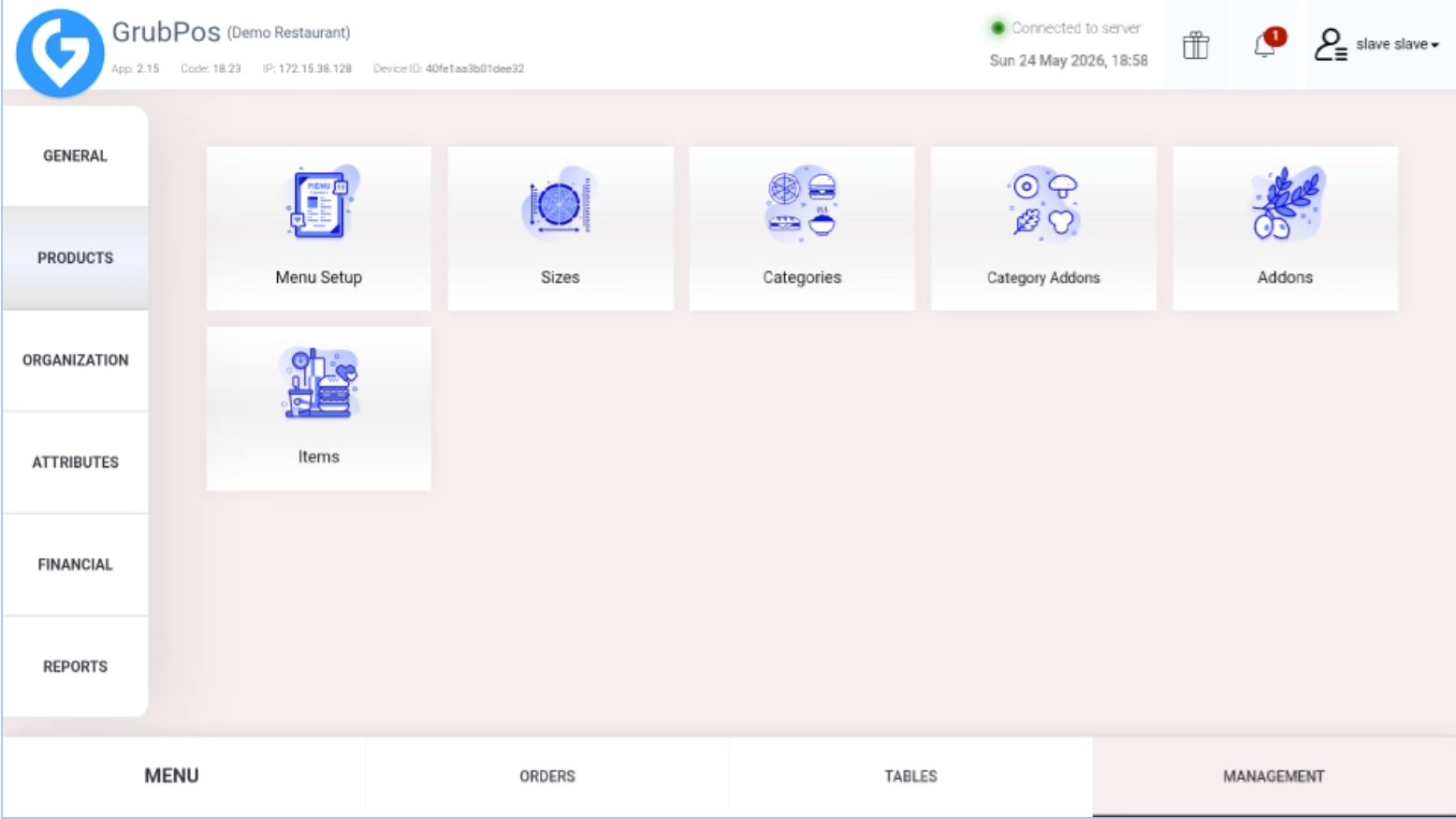The image size is (1456, 819).
Task: Click the "(Demo Restaurant)" text
Action: point(289,33)
